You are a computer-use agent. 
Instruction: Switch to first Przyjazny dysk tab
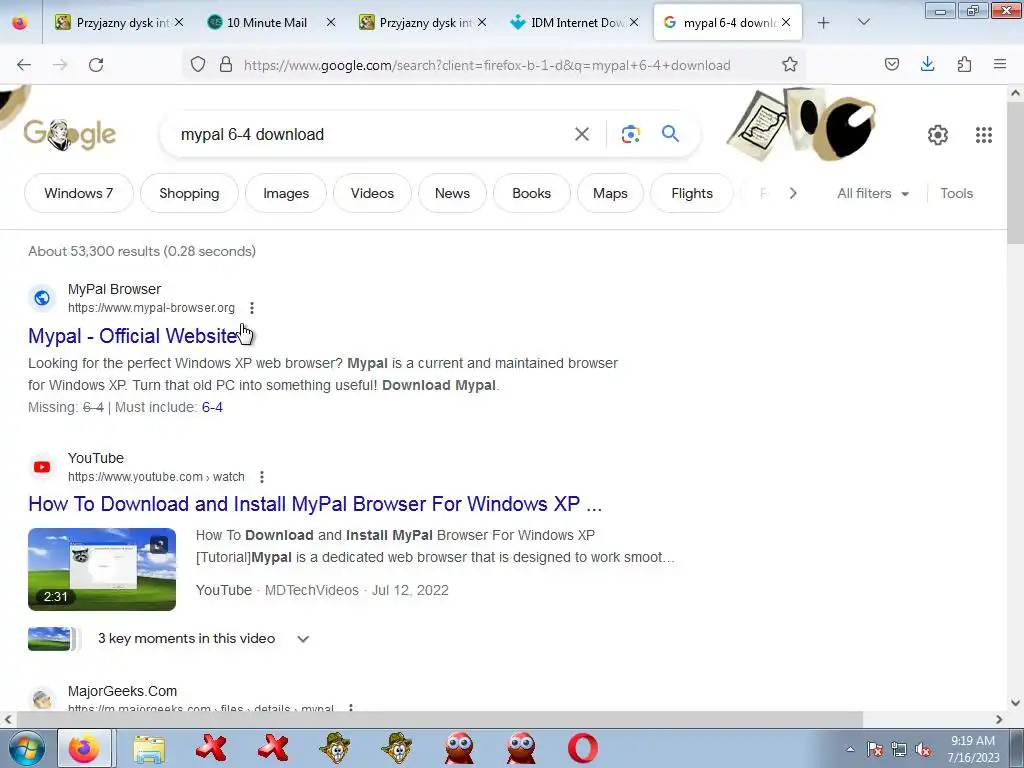coord(121,23)
